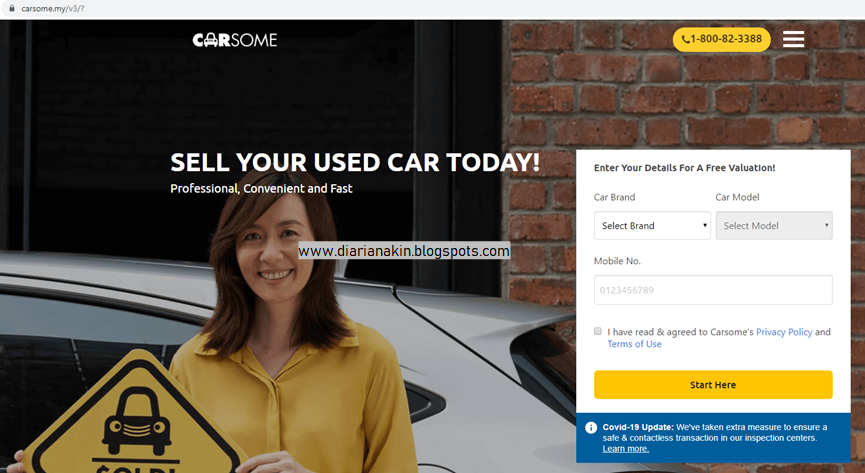This screenshot has height=473, width=865.
Task: Click the carsome.my URL in address bar
Action: (52, 8)
